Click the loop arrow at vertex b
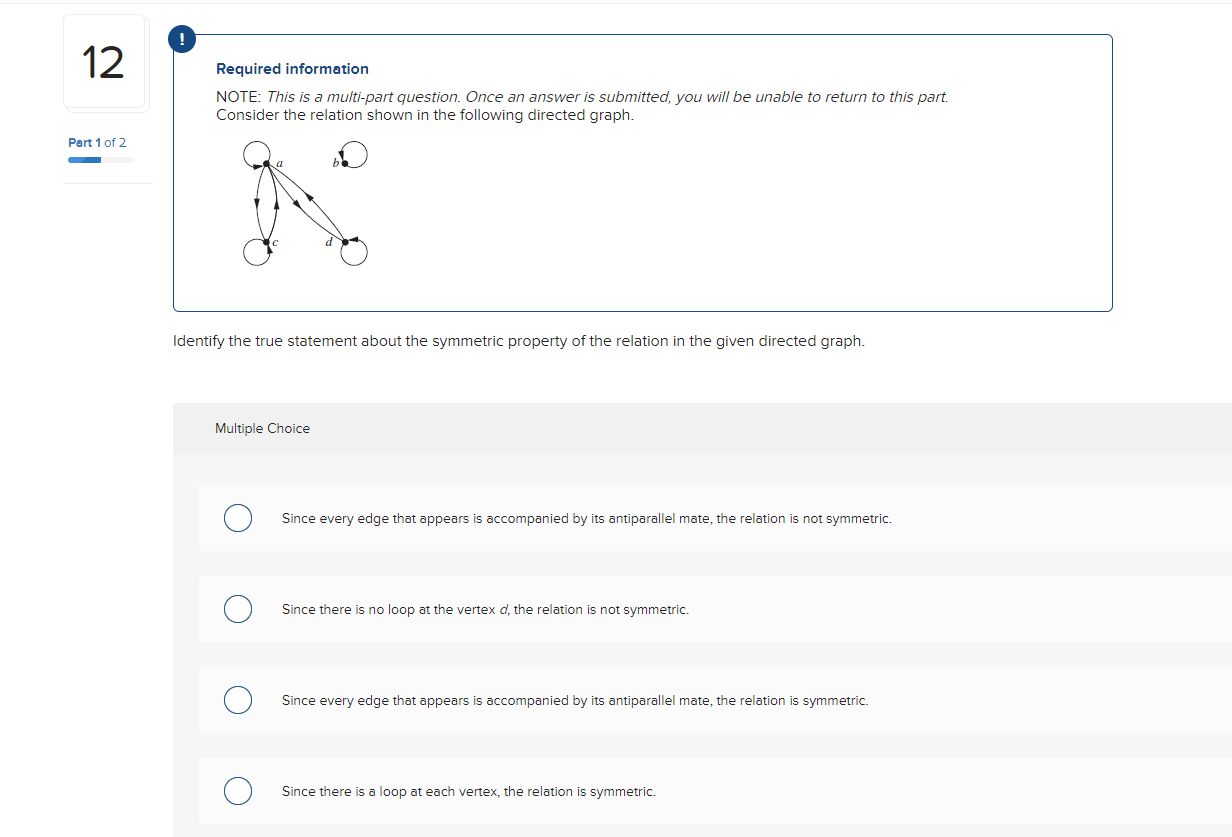The image size is (1232, 837). tap(355, 154)
